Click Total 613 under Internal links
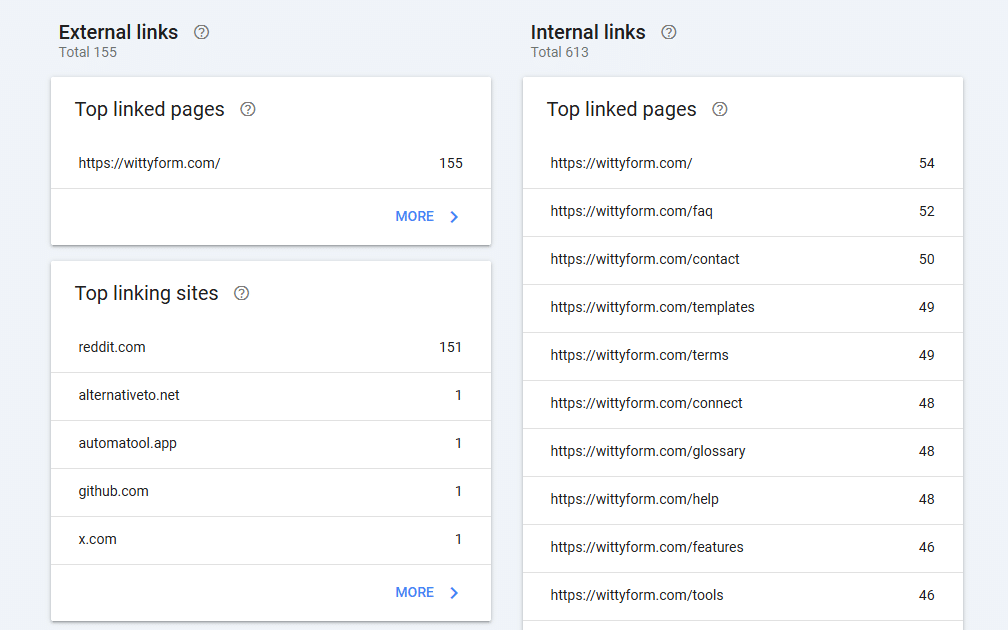 (x=559, y=52)
